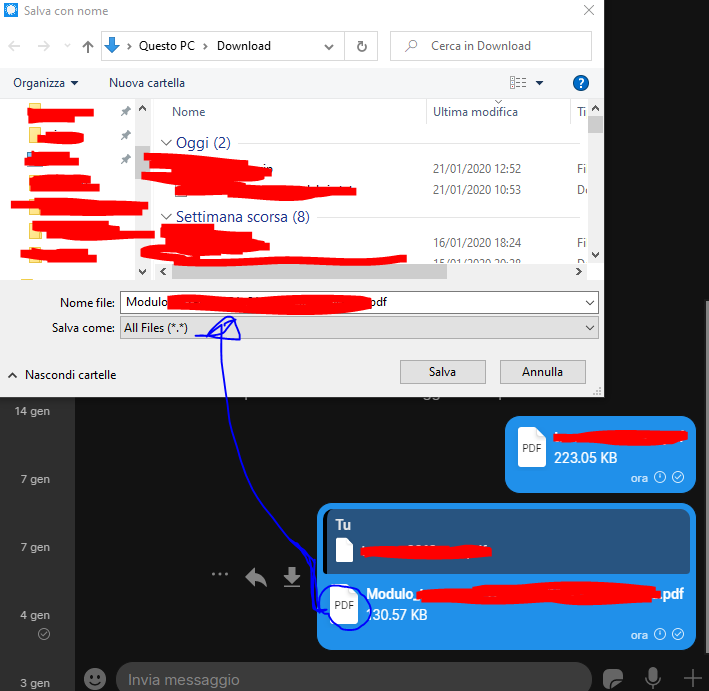Viewport: 709px width, 691px height.
Task: Select Download in the address path
Action: (x=244, y=46)
